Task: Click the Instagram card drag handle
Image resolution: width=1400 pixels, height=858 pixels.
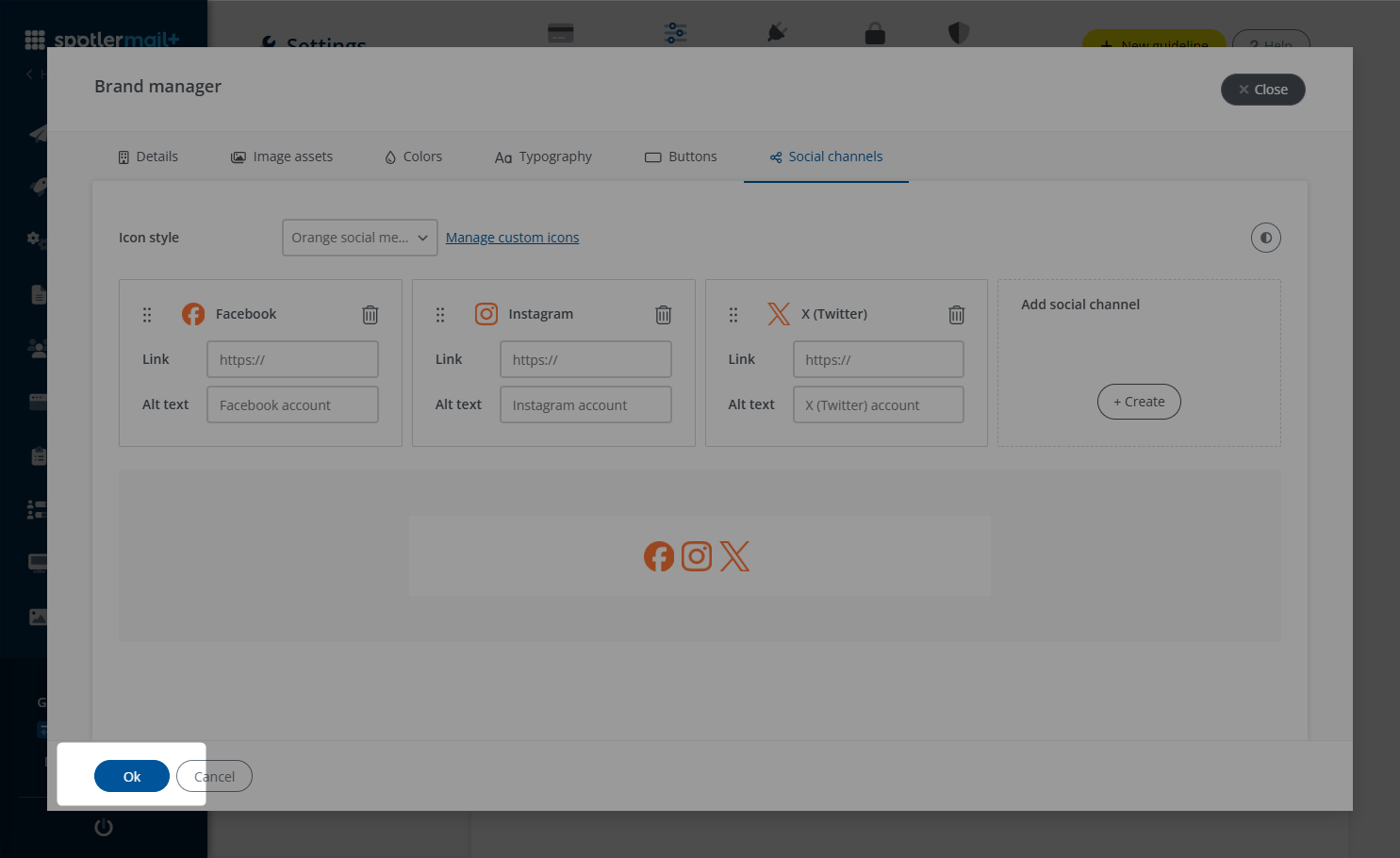Action: click(440, 315)
